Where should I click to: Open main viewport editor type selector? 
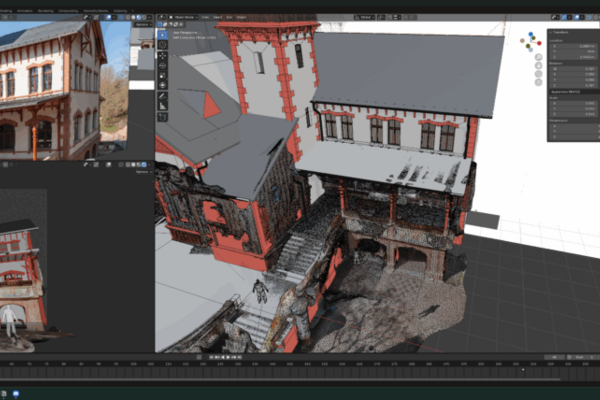click(x=162, y=18)
